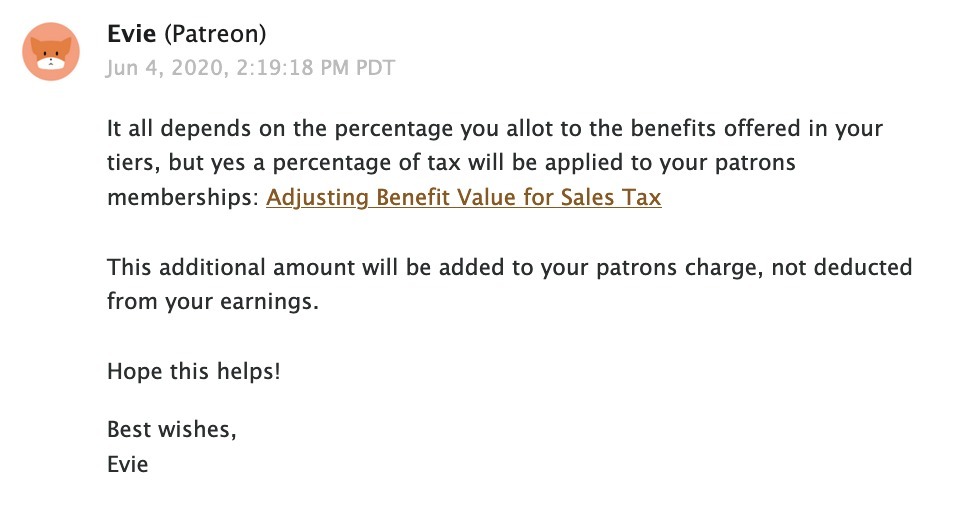966x520 pixels.
Task: Click the bold sender name Evie in the header
Action: [131, 34]
